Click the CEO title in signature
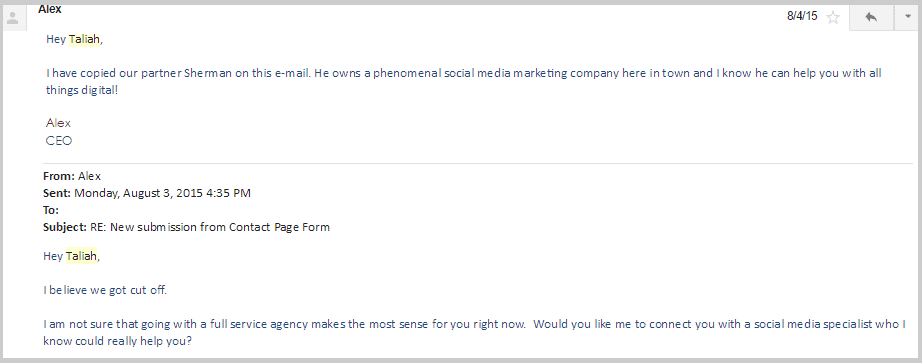This screenshot has width=922, height=363. coord(59,141)
